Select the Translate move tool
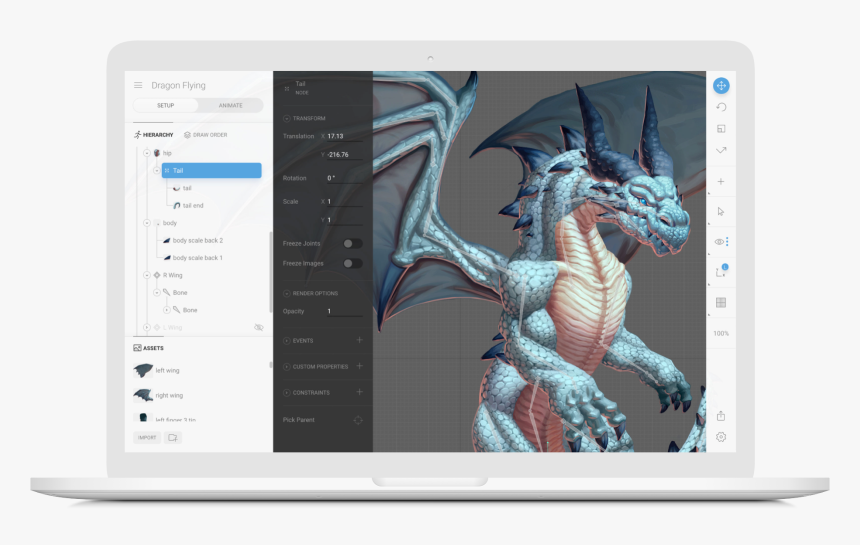 (x=721, y=86)
